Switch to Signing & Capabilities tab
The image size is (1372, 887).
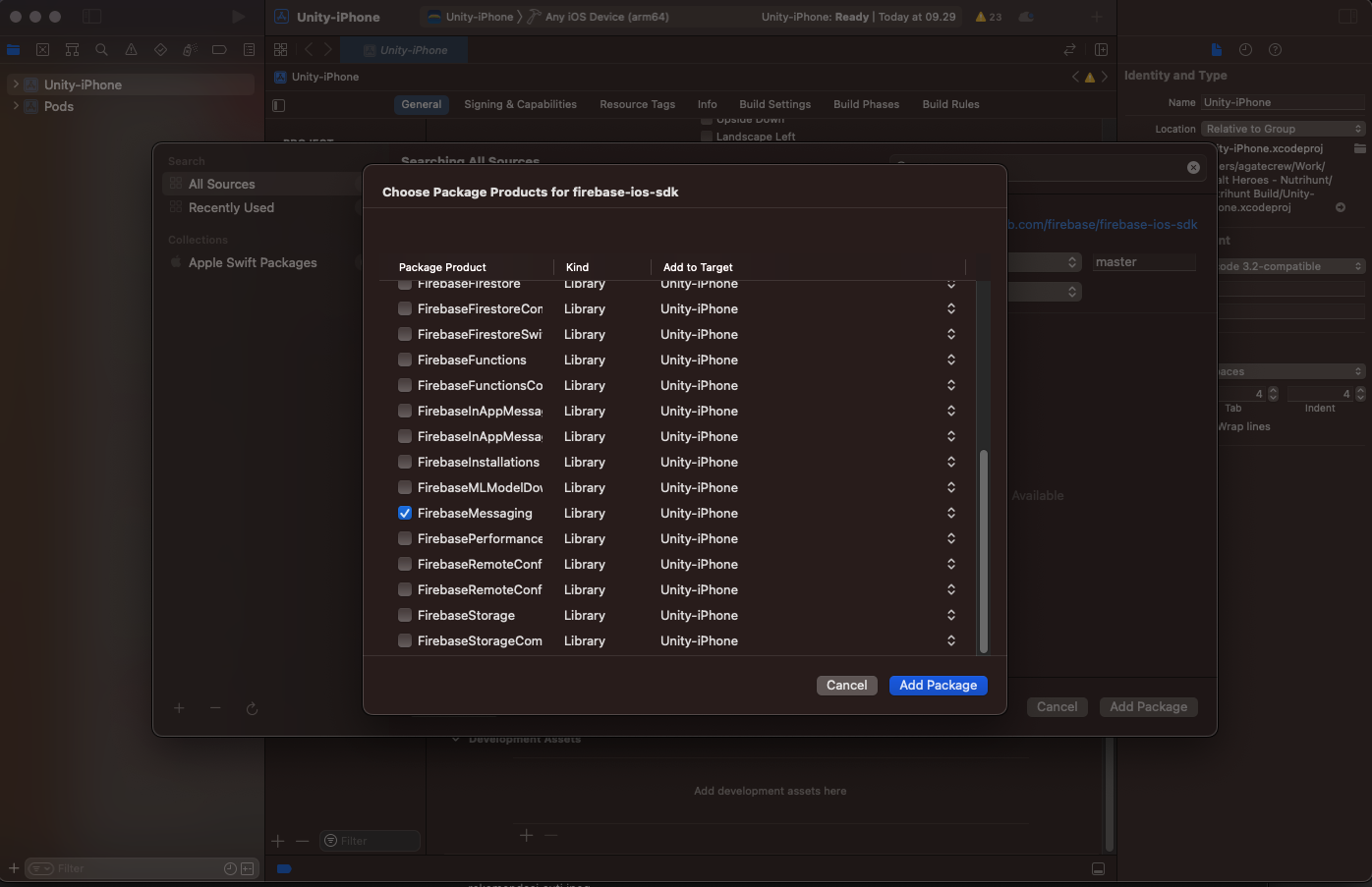tap(520, 104)
